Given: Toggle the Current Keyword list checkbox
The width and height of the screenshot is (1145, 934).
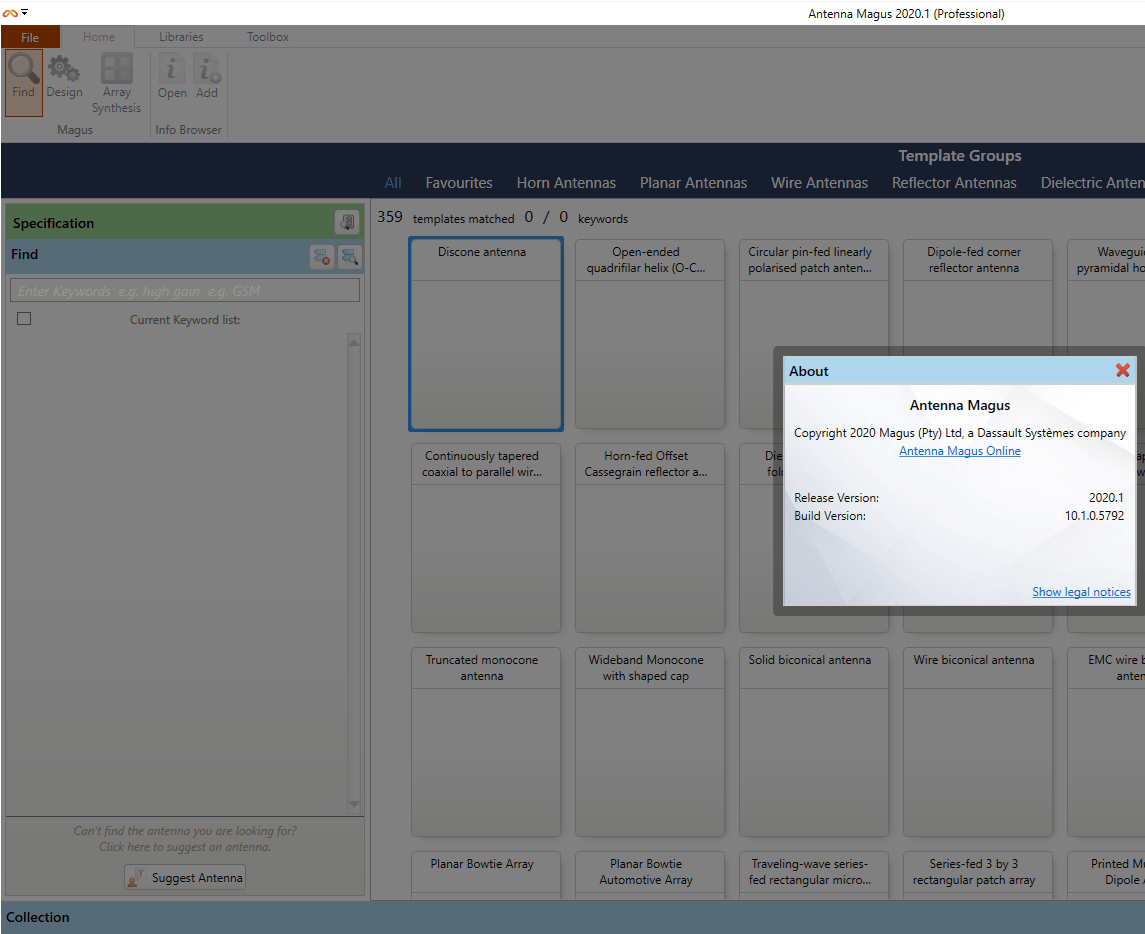Looking at the screenshot, I should 24,319.
